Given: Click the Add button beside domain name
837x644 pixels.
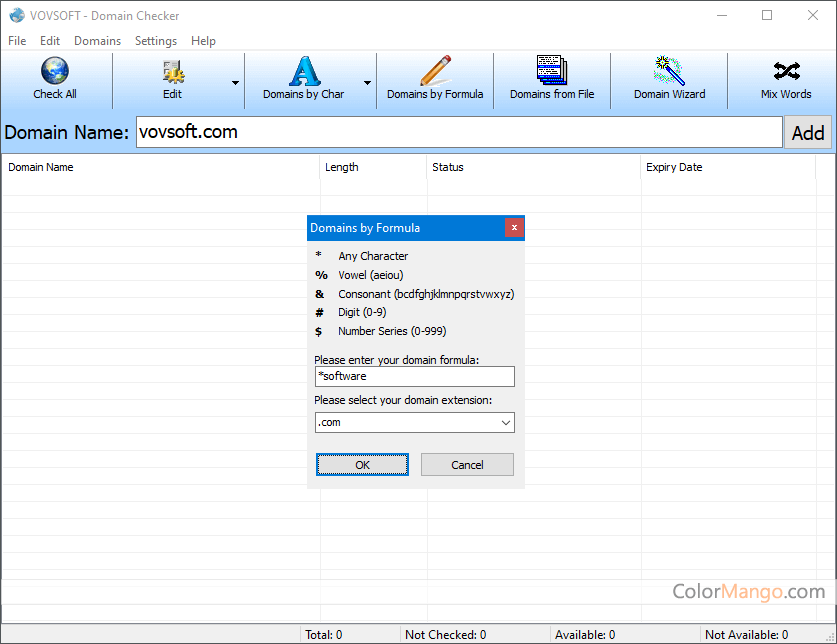Looking at the screenshot, I should click(x=807, y=133).
